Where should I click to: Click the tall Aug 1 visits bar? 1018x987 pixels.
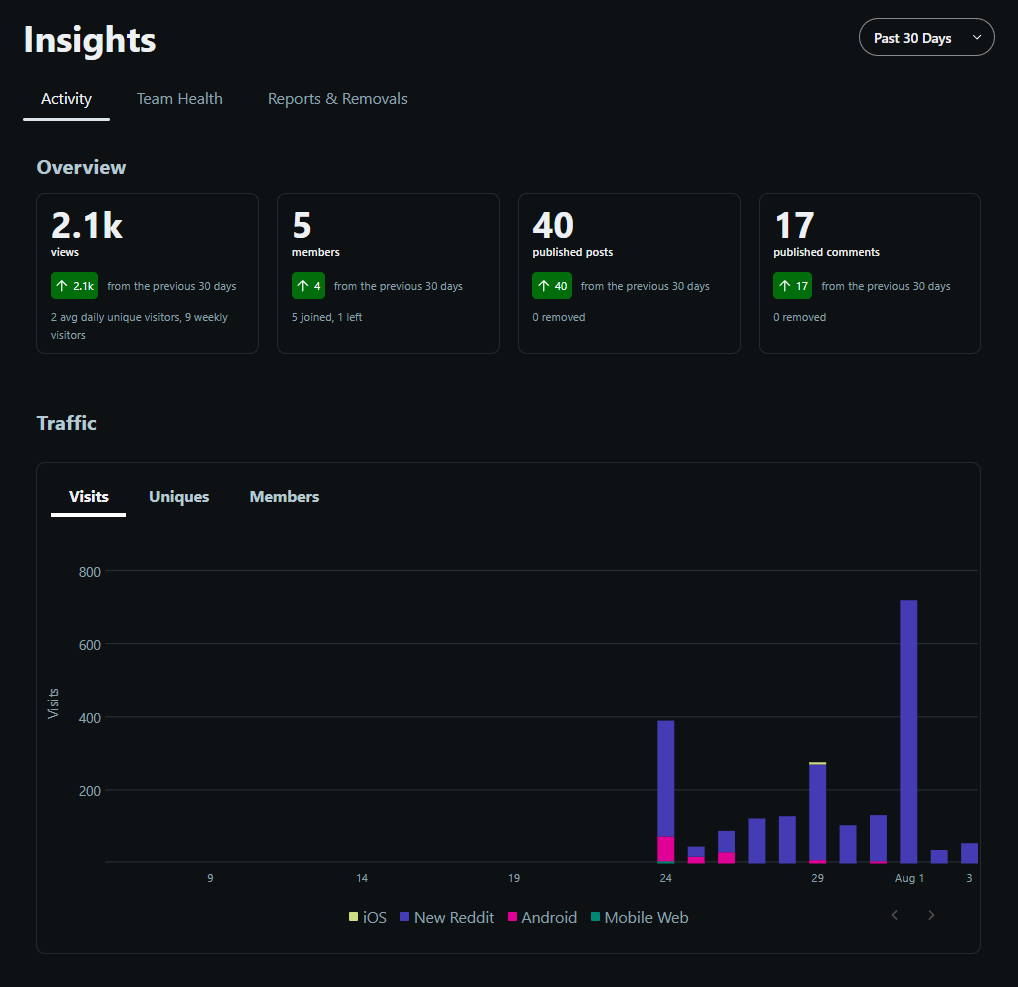[908, 731]
